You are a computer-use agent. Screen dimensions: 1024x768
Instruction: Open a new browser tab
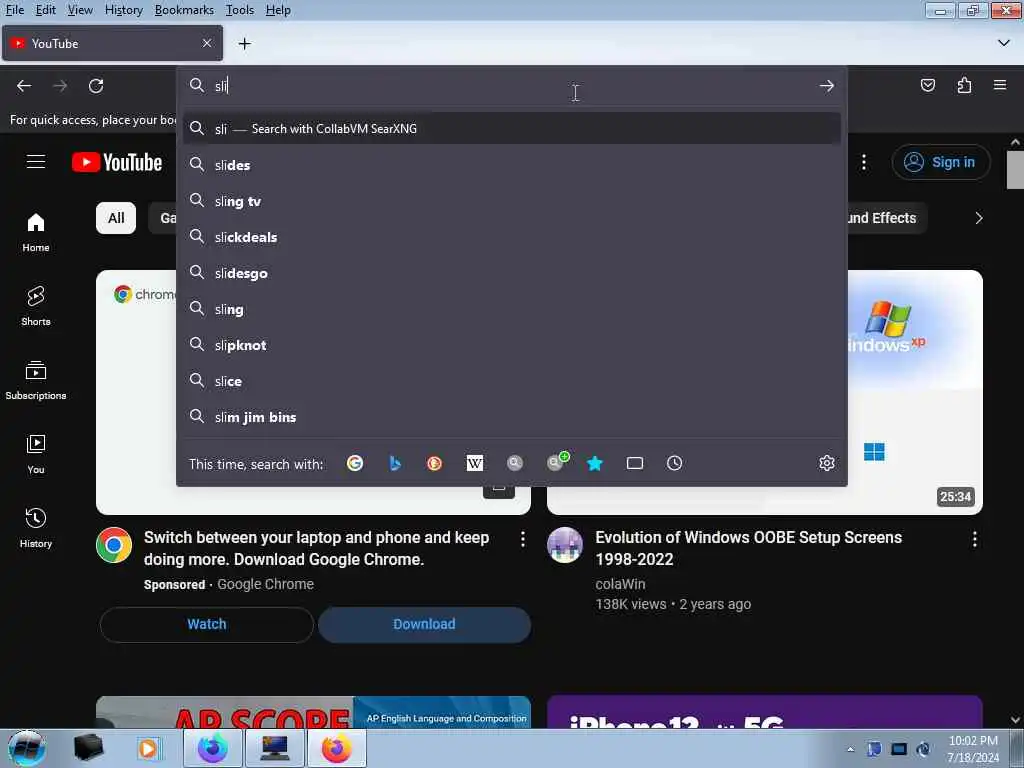tap(245, 44)
